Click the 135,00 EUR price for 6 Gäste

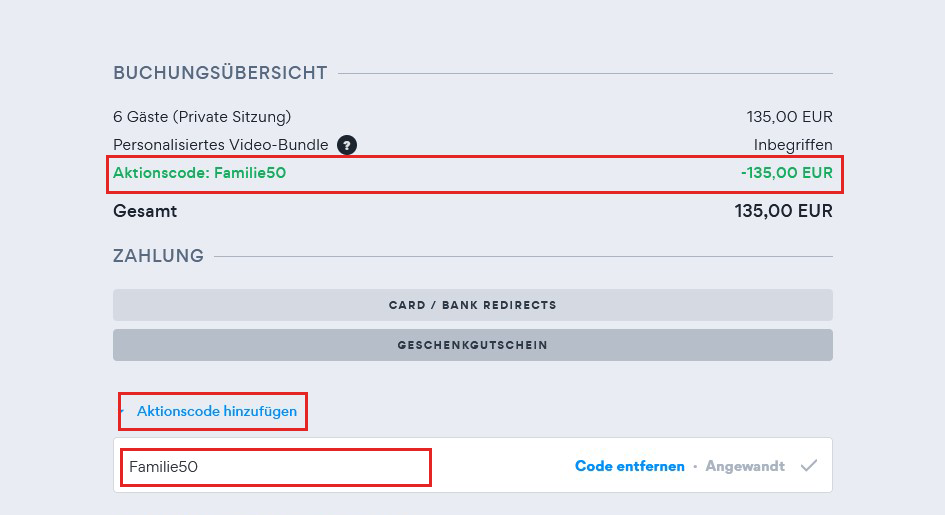point(789,117)
